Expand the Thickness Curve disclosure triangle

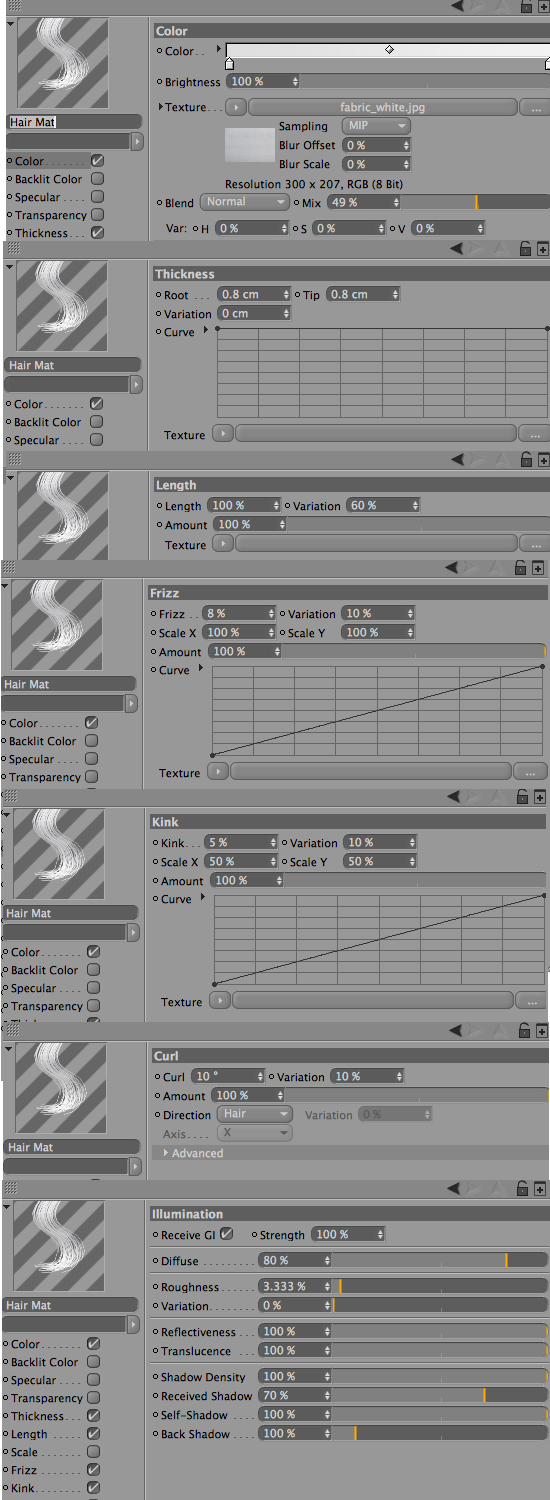tap(205, 329)
